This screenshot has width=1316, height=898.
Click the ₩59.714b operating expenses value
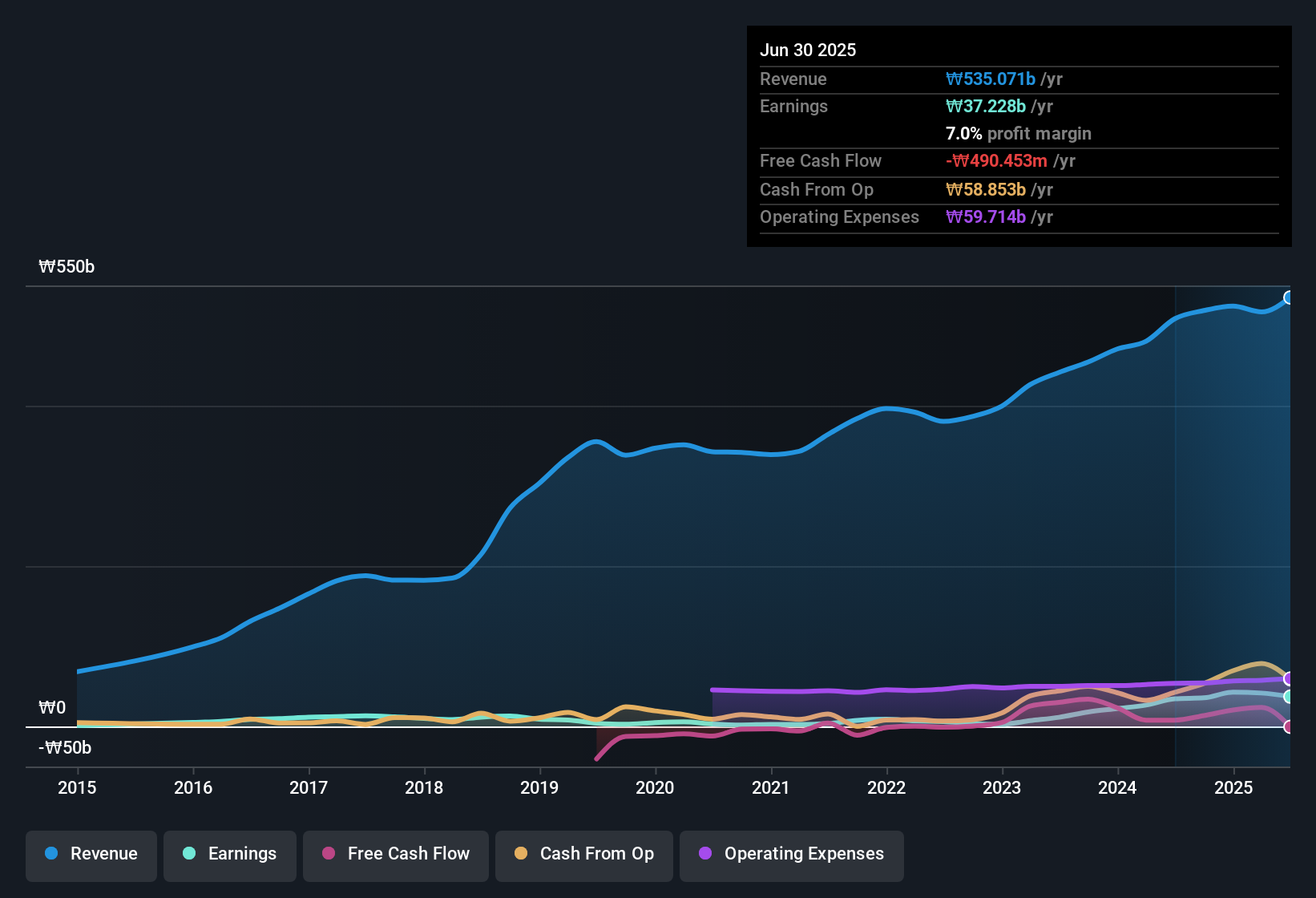986,217
